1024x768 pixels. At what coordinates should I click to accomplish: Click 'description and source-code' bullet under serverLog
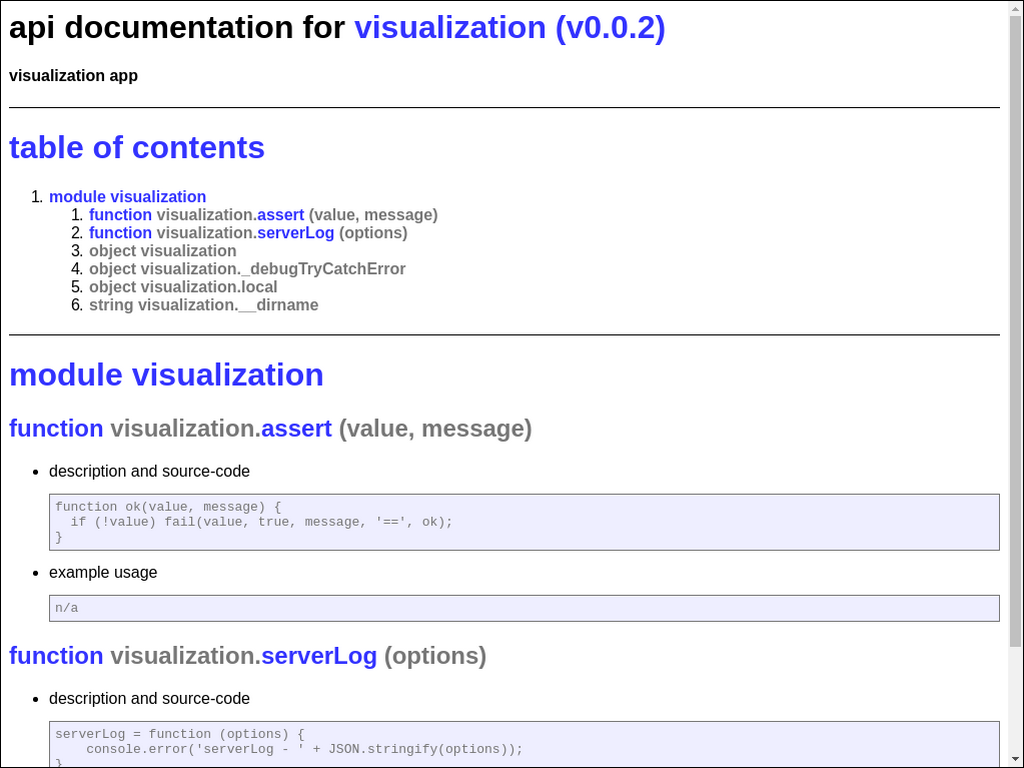[149, 699]
